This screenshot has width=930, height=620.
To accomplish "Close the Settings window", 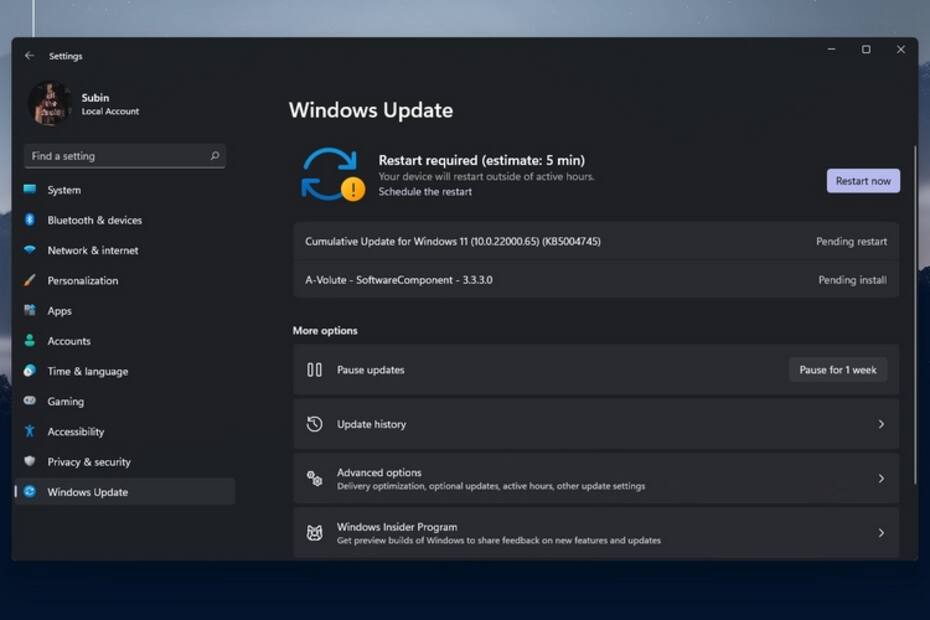I will (900, 49).
